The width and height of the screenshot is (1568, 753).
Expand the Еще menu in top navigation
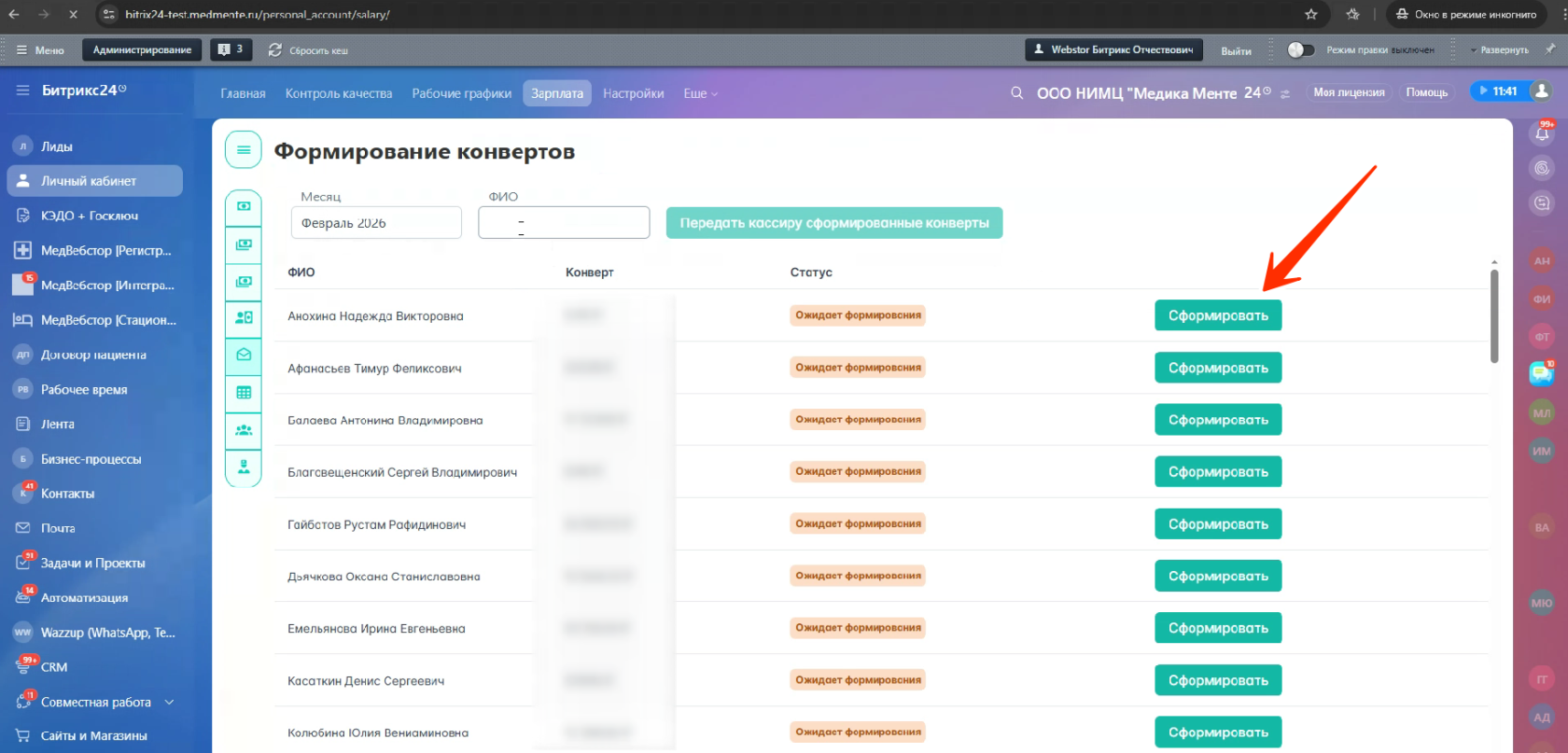[700, 93]
